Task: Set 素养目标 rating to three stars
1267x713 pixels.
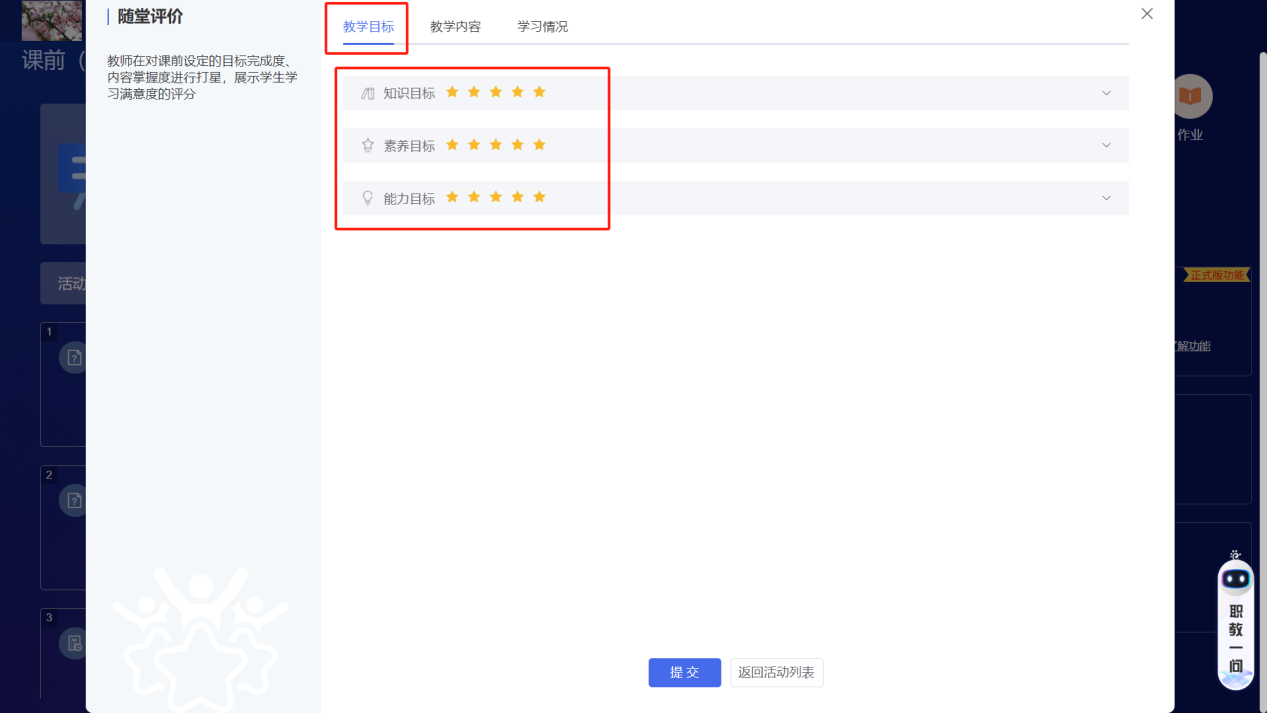Action: [x=495, y=144]
